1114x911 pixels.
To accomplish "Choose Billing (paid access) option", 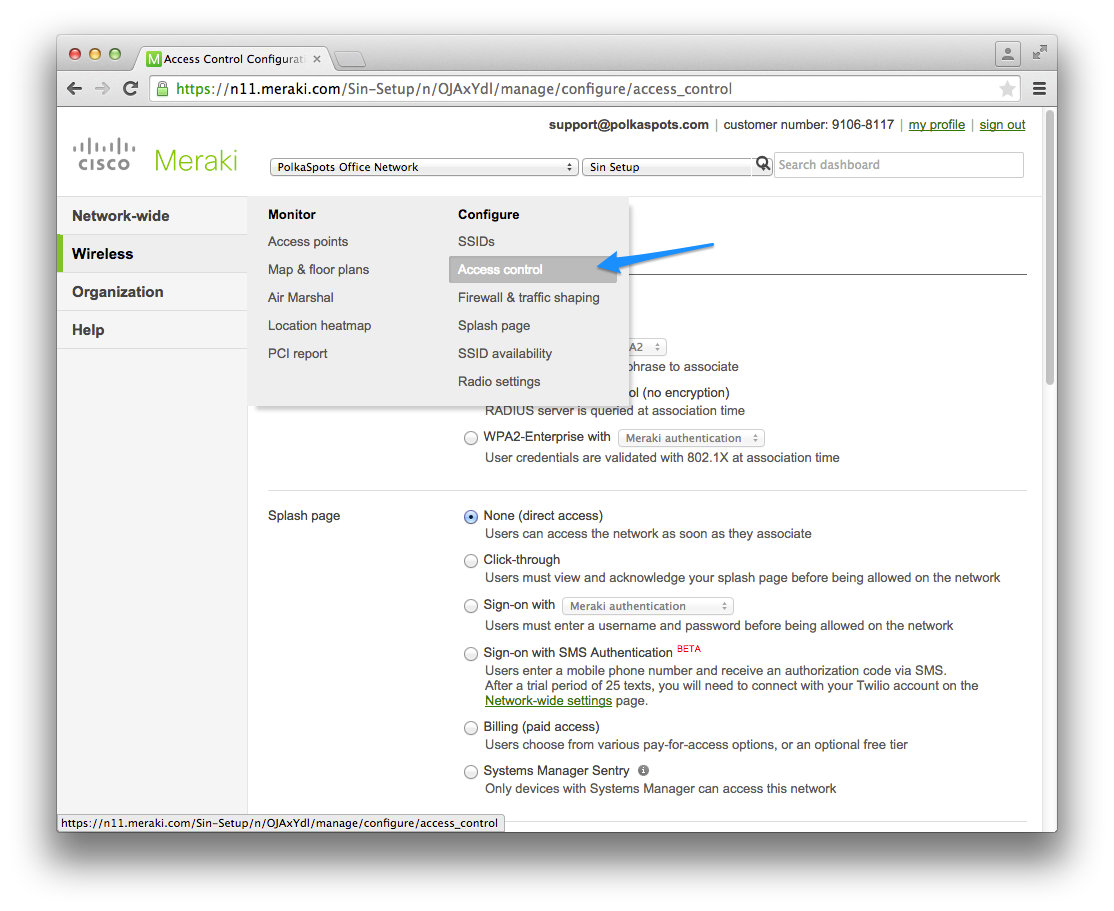I will [470, 728].
